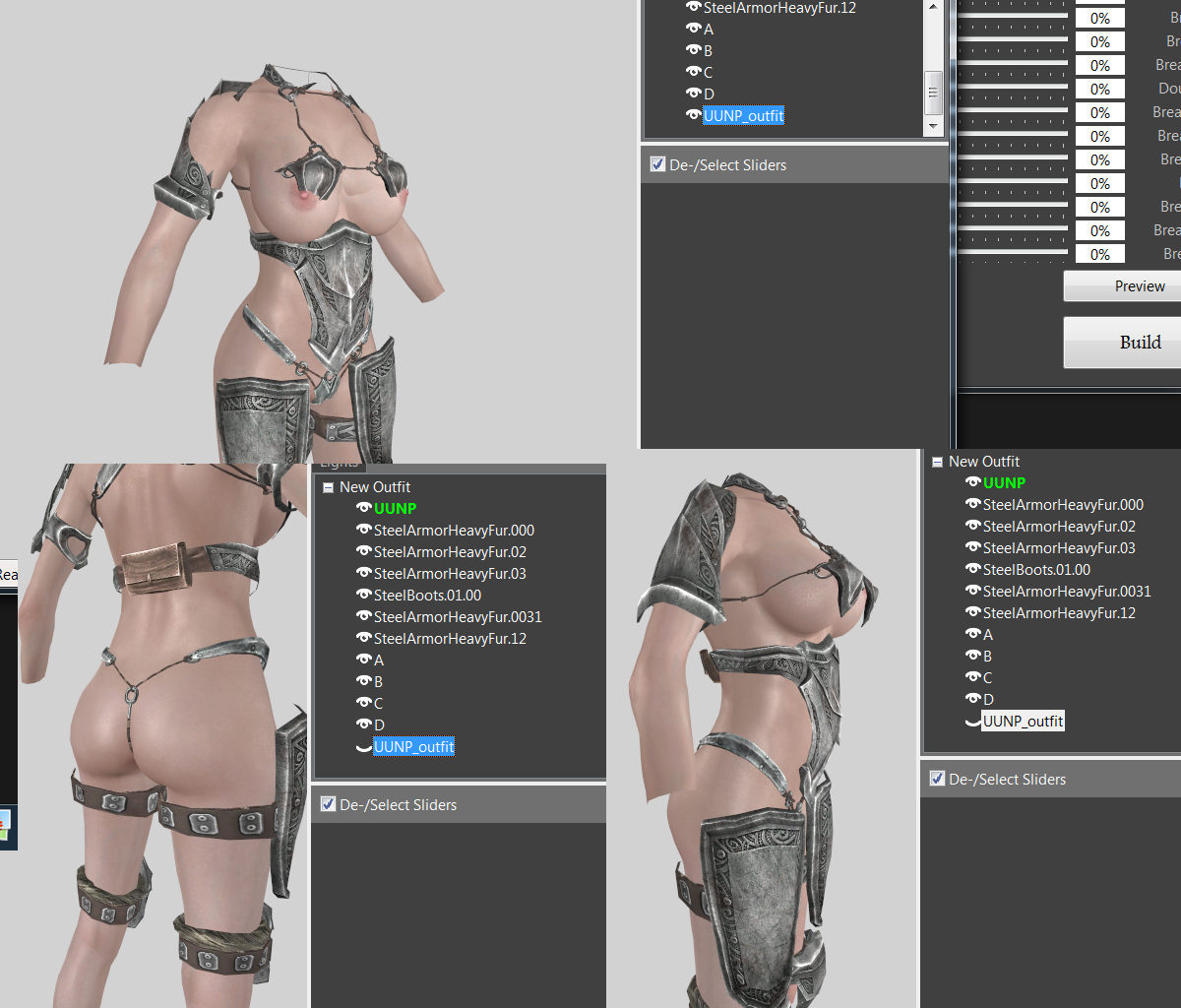Image resolution: width=1181 pixels, height=1008 pixels.
Task: Select orange-text UUNP_outfit row in lower-middle tree
Action: click(x=414, y=747)
